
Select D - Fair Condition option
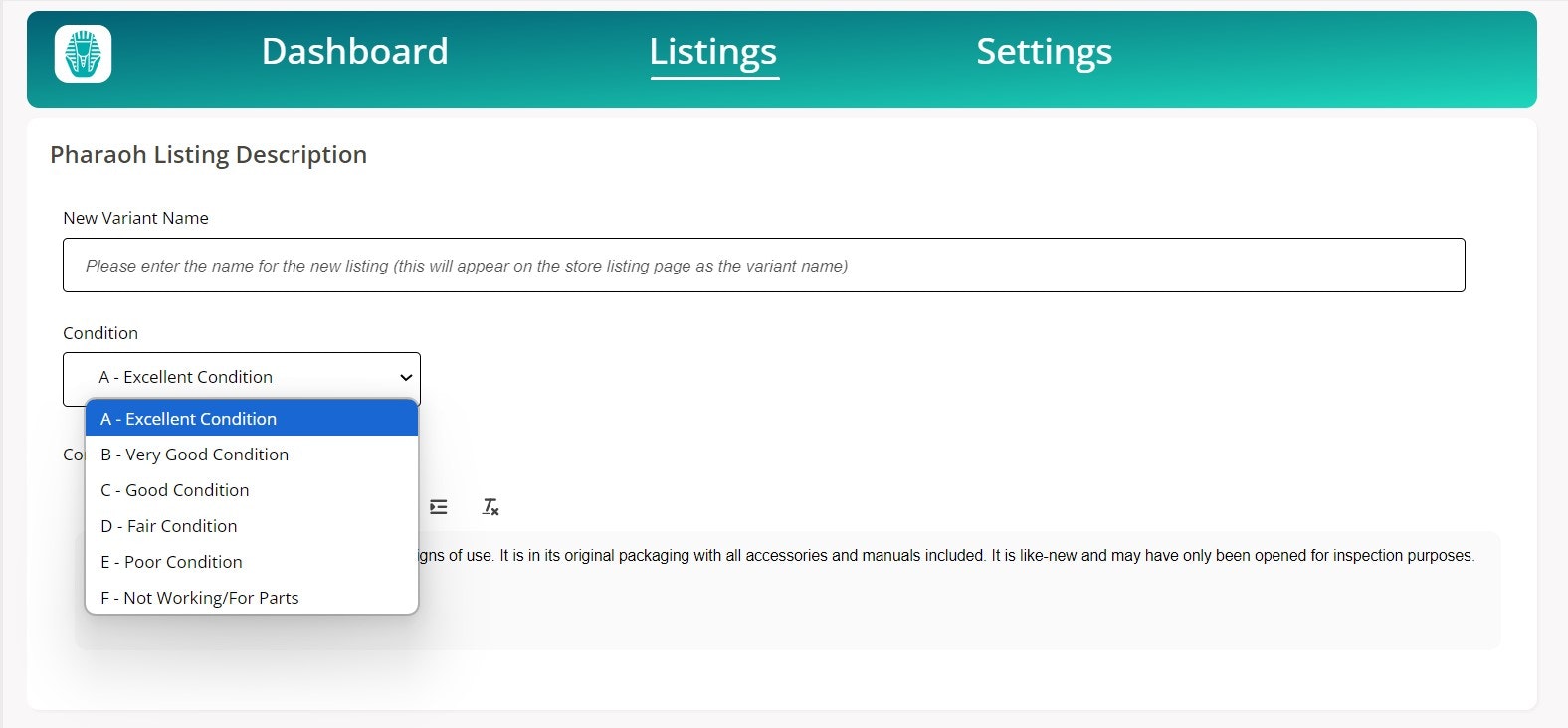(252, 526)
